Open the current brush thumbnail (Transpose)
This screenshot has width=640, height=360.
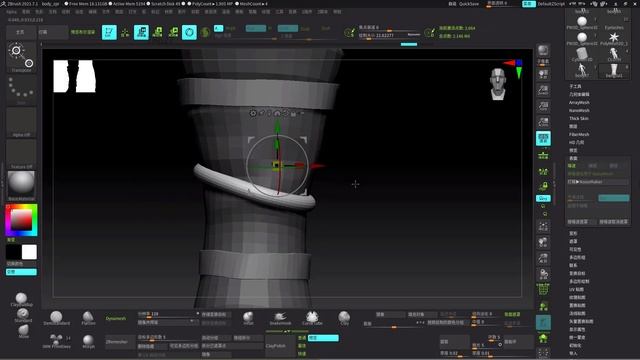point(21,57)
